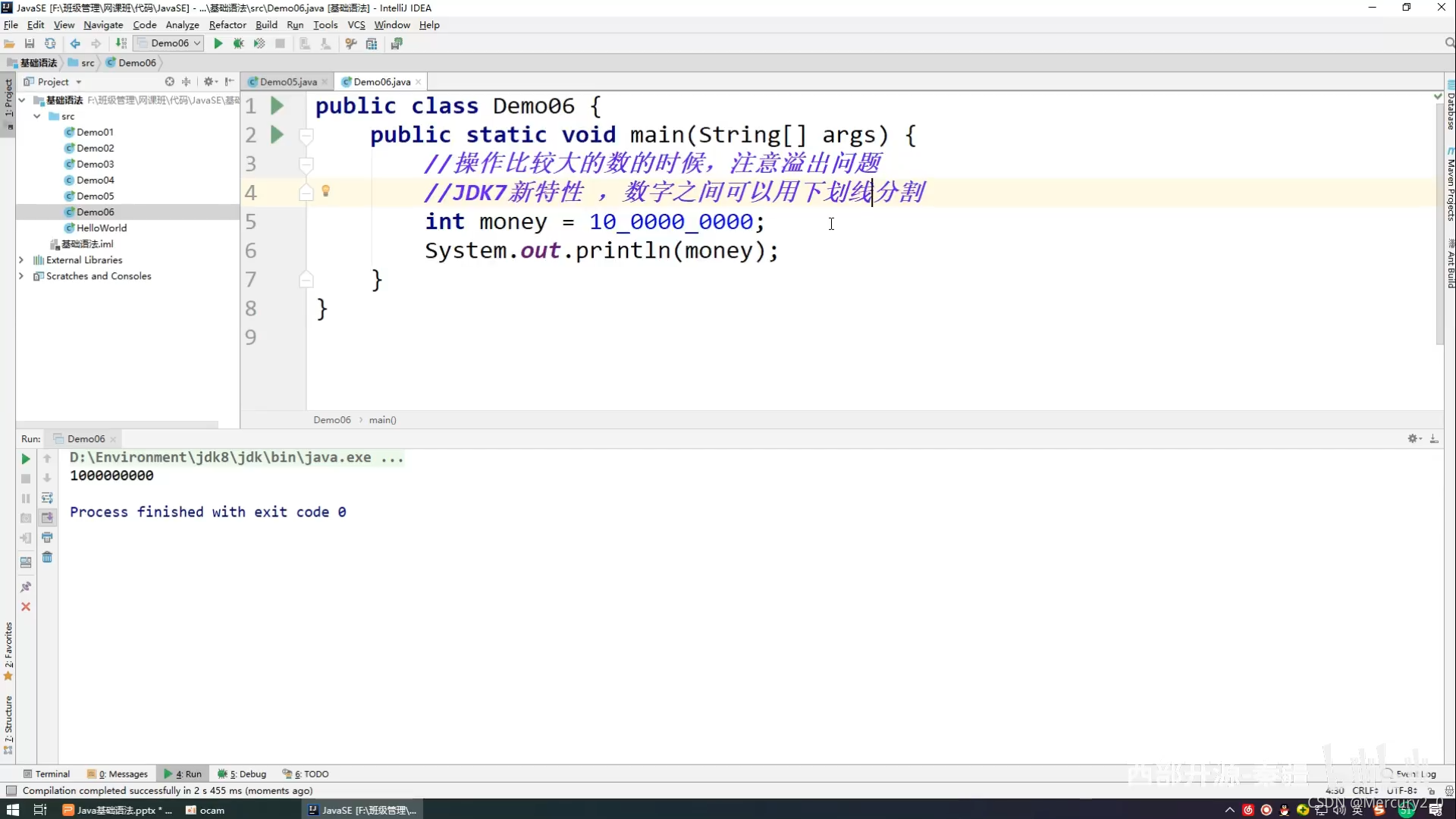Click the run gutter arrow on line 2
This screenshot has height=819, width=1456.
pyautogui.click(x=277, y=135)
